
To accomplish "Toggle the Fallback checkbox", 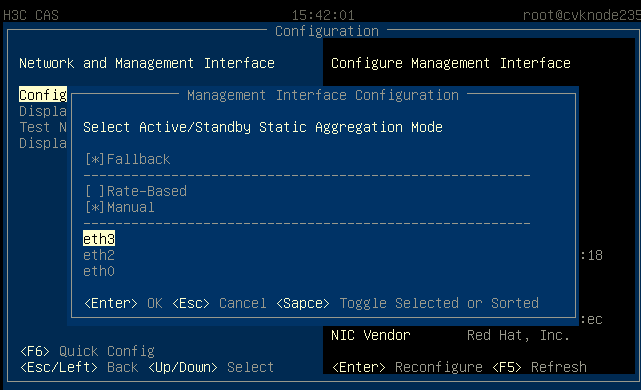I will tap(127, 159).
